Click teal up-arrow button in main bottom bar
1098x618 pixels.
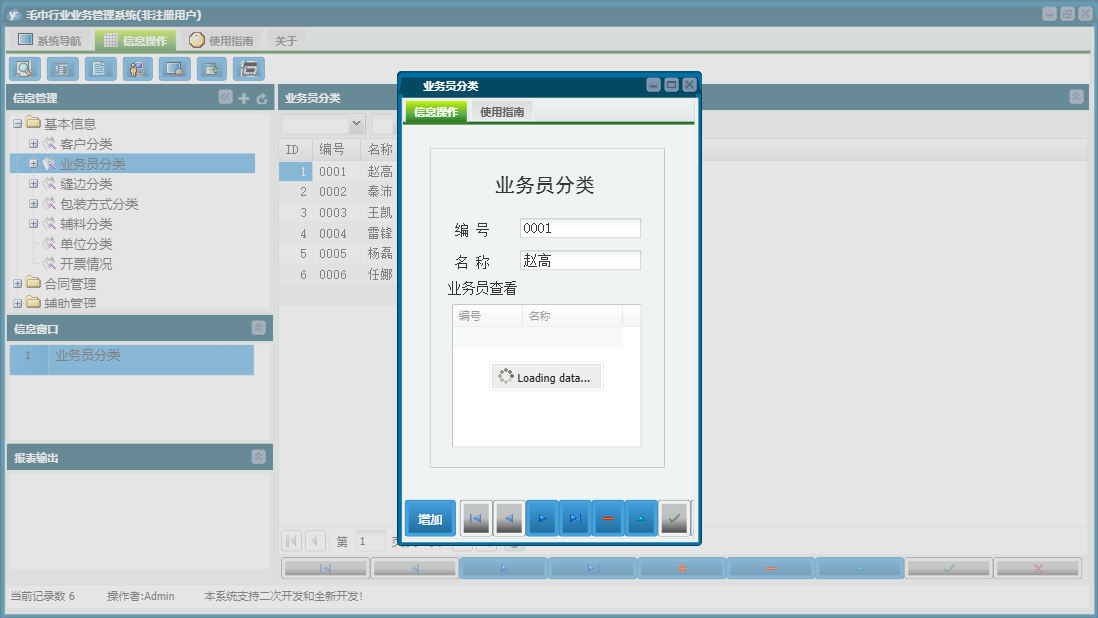point(859,568)
